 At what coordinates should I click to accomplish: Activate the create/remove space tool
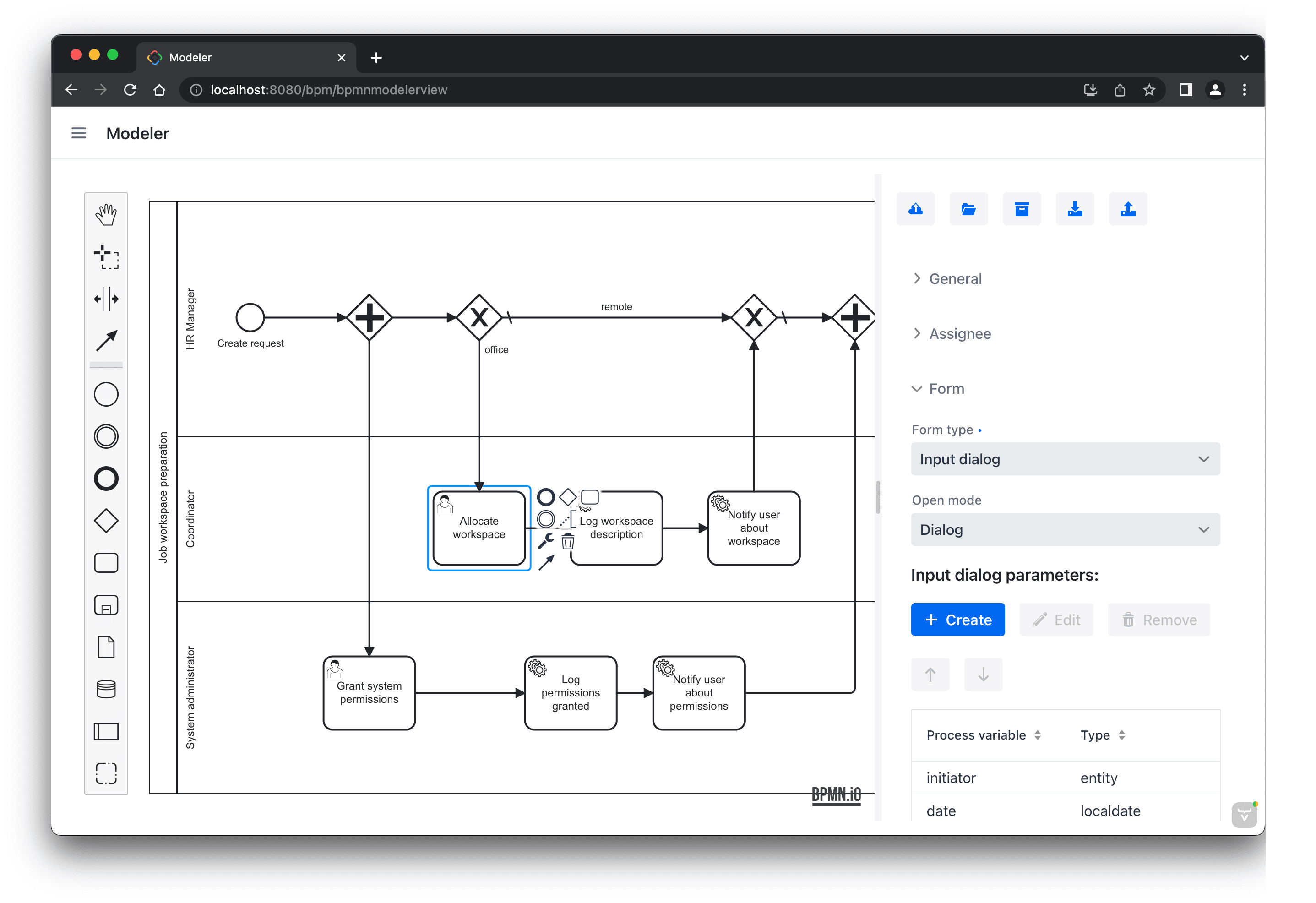click(x=106, y=299)
